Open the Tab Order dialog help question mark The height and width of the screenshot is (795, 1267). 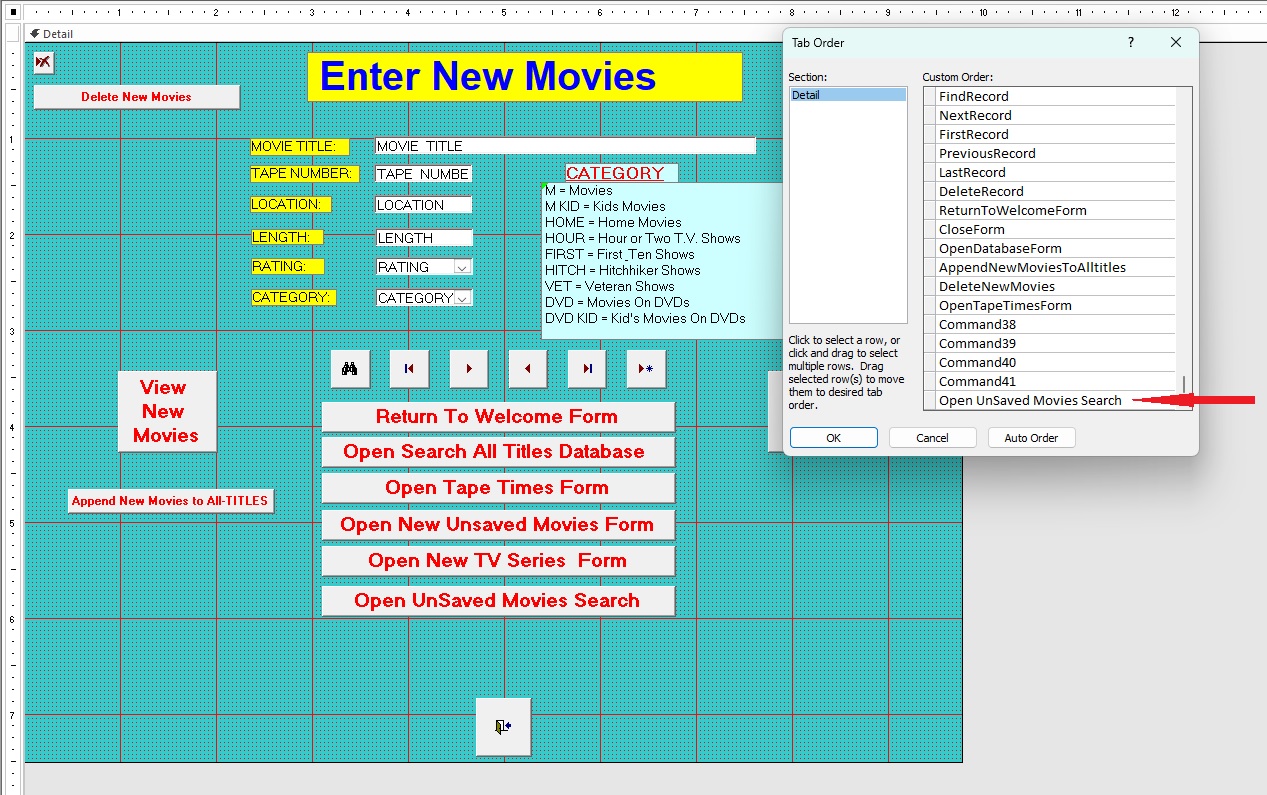click(x=1131, y=42)
